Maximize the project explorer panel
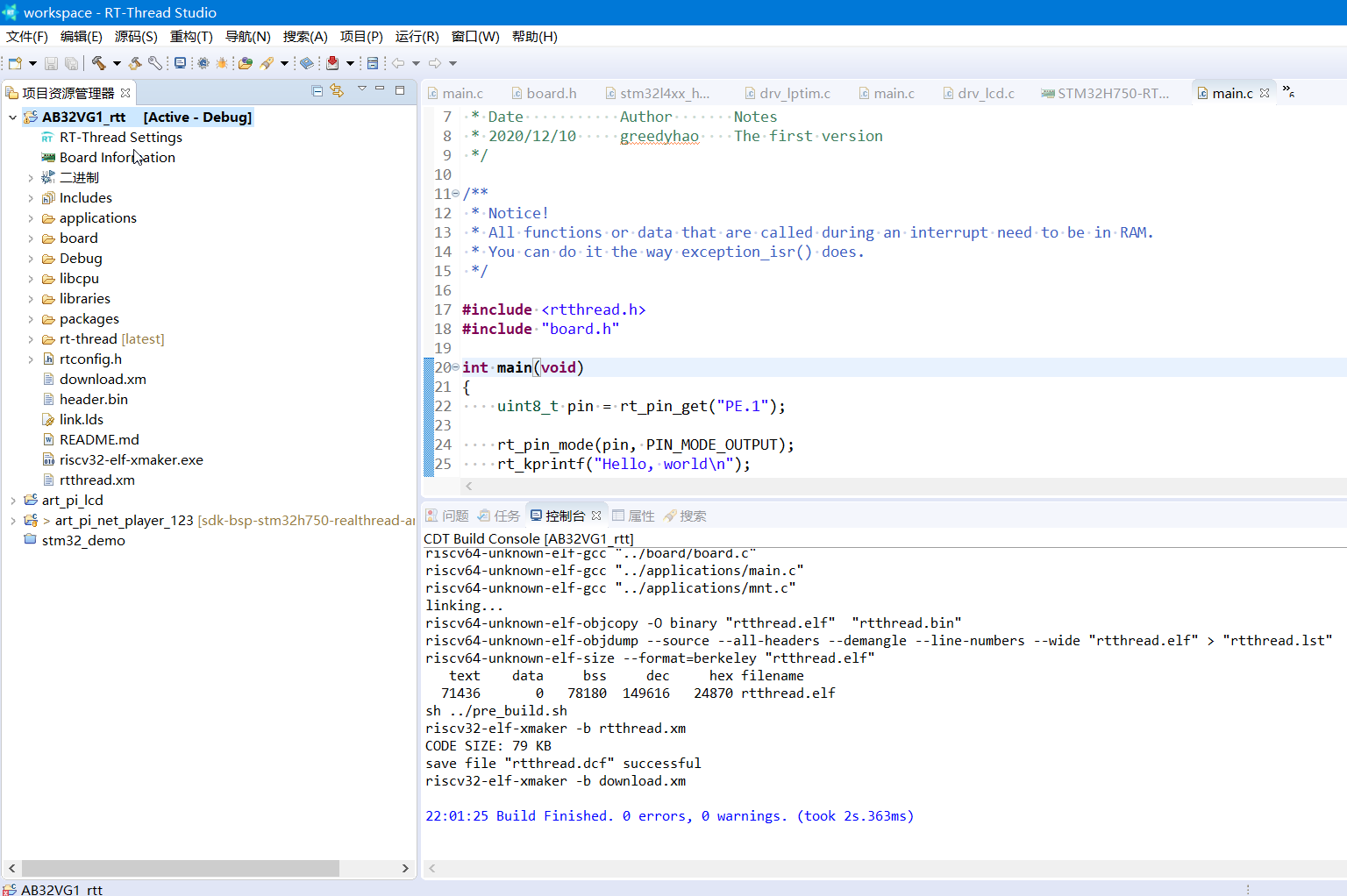The width and height of the screenshot is (1347, 896). (x=400, y=89)
